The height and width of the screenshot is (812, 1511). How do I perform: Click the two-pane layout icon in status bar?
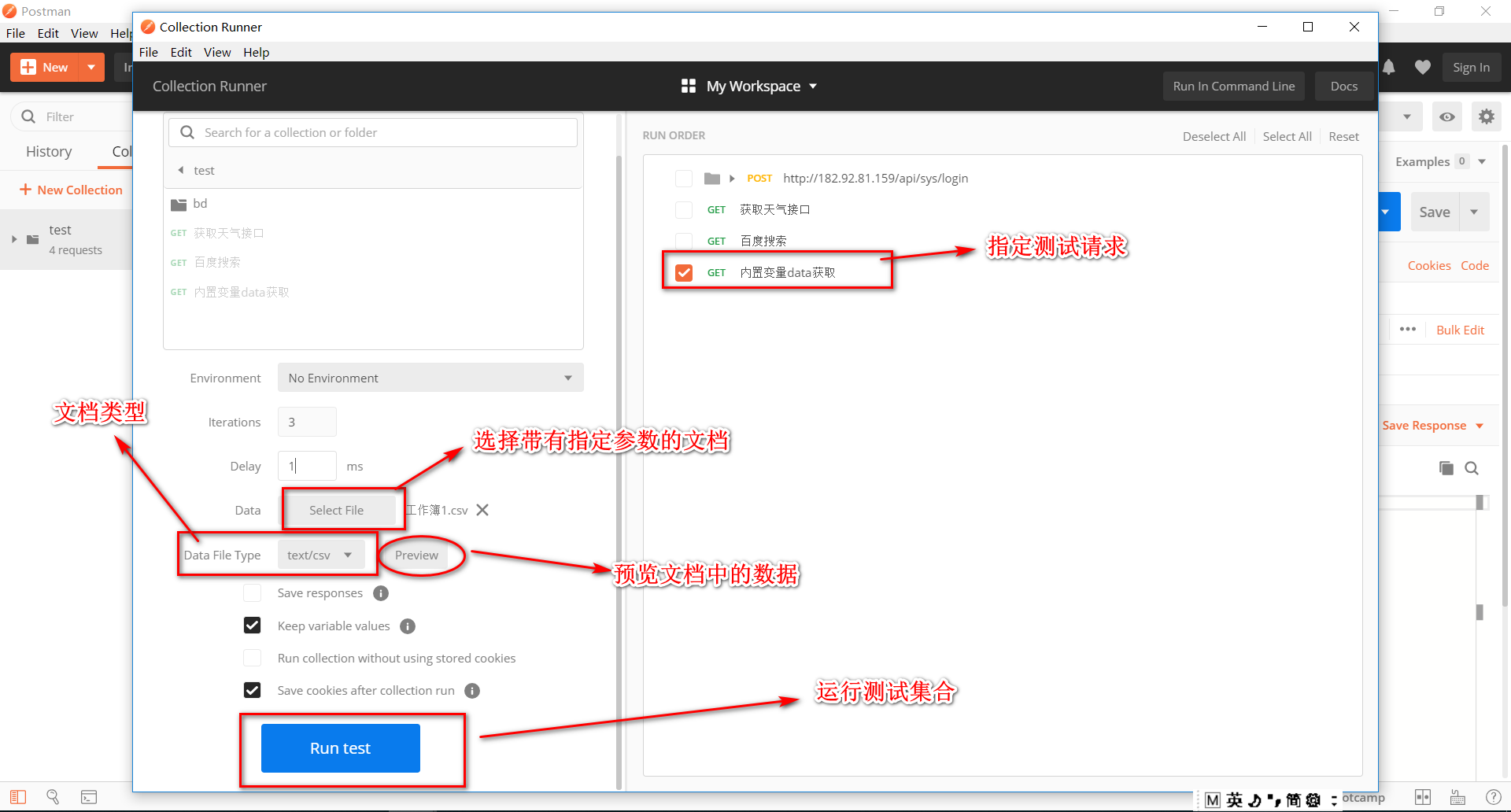[1423, 797]
